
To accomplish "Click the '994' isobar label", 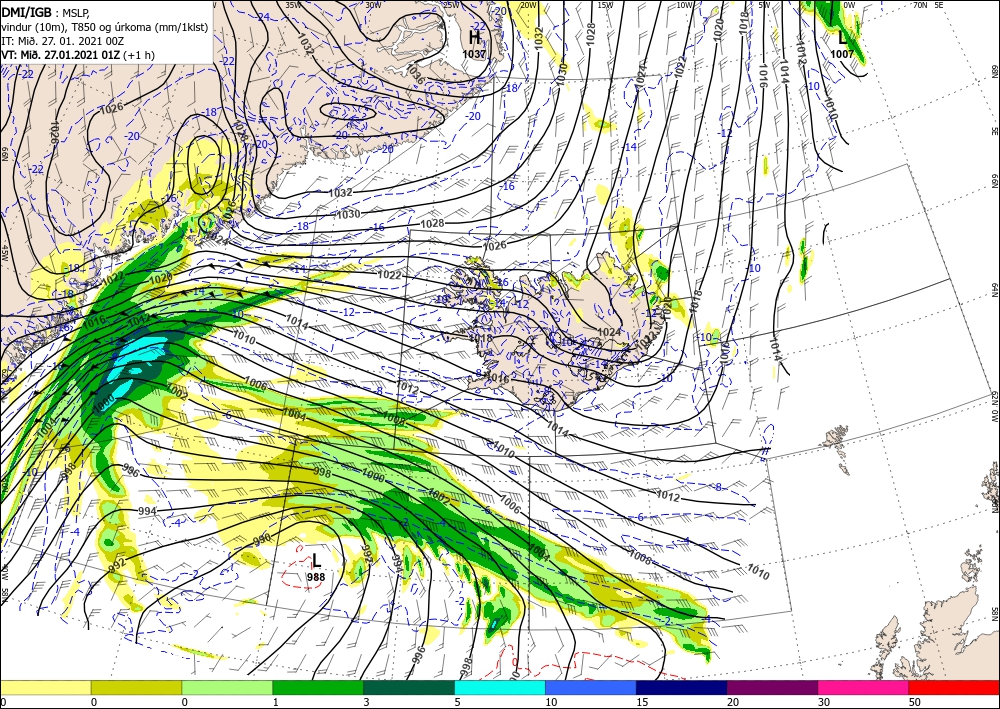I will [x=147, y=511].
